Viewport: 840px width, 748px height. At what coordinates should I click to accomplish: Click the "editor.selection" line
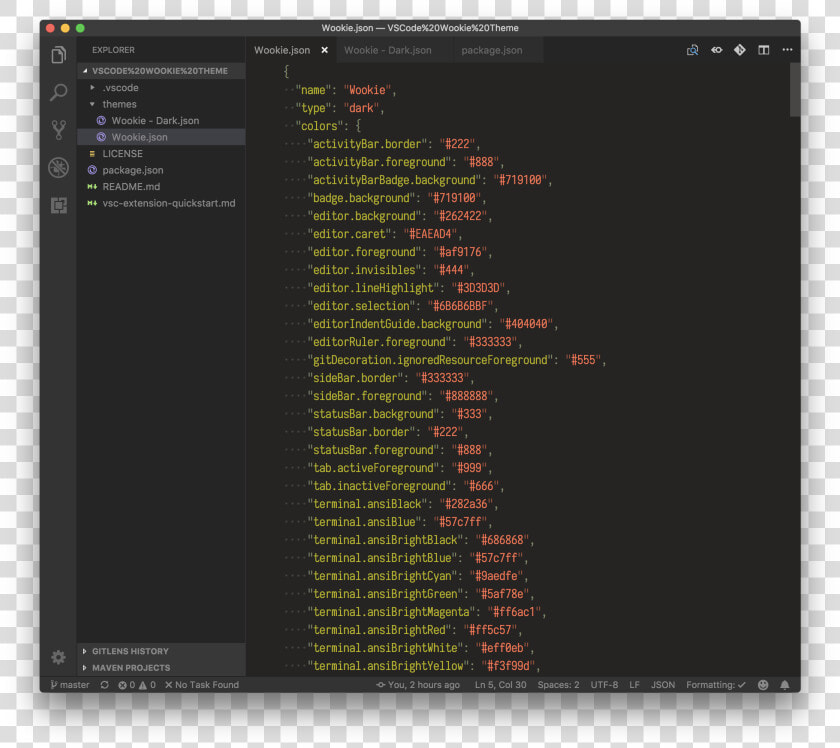point(403,306)
